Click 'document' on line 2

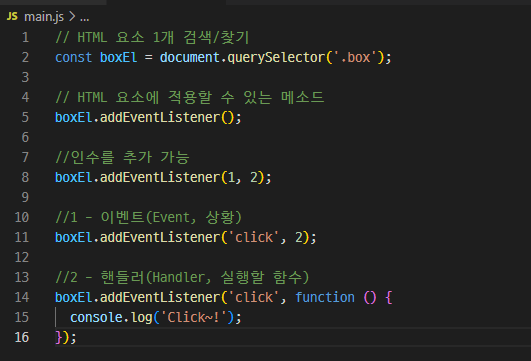click(189, 57)
